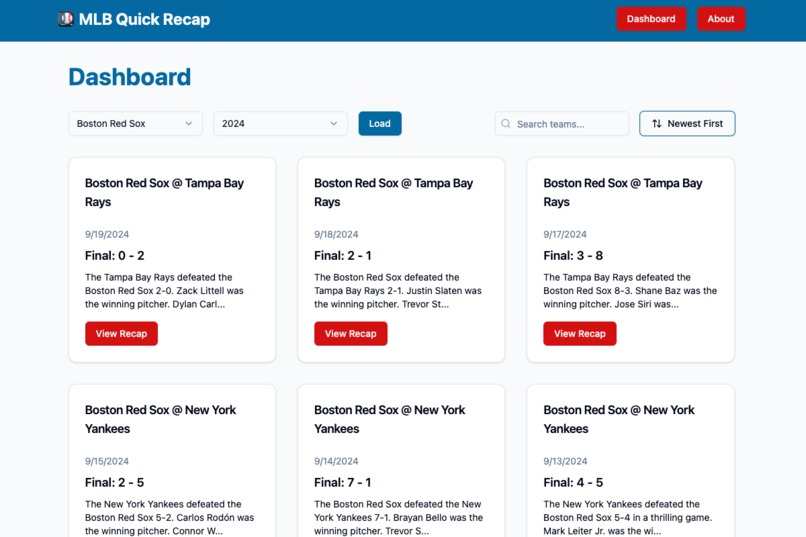The width and height of the screenshot is (806, 537).
Task: Click the 9/13 card title Boston Red Sox @ New York Yankees
Action: [x=619, y=419]
